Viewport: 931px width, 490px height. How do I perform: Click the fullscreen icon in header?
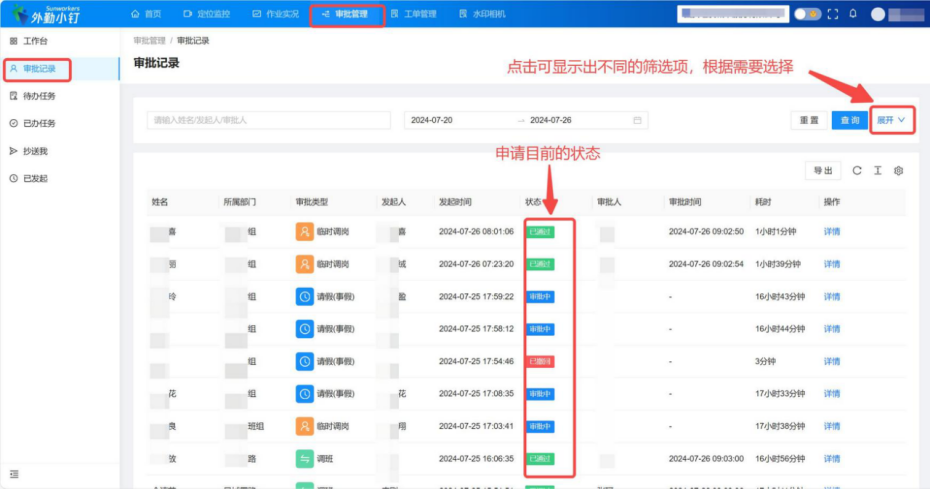[833, 14]
